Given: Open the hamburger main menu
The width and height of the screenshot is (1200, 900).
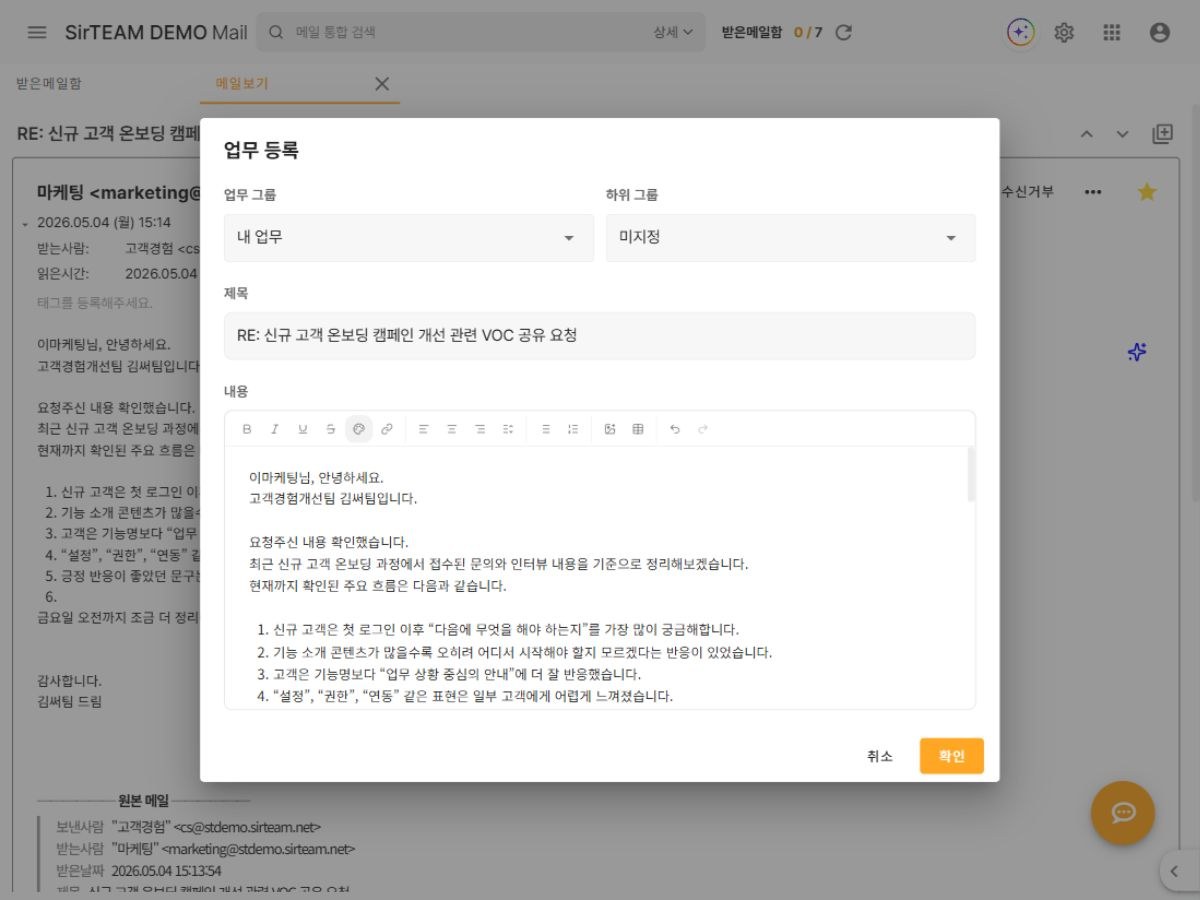Looking at the screenshot, I should coord(37,32).
